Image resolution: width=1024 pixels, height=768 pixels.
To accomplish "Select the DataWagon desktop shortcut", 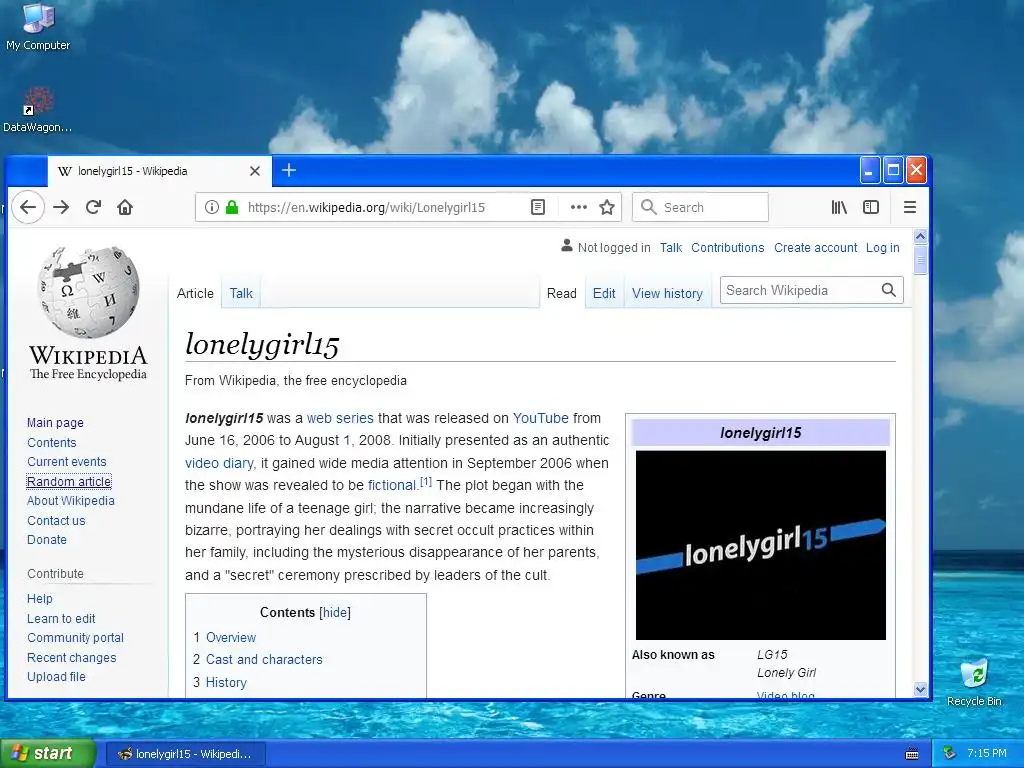I will point(37,110).
